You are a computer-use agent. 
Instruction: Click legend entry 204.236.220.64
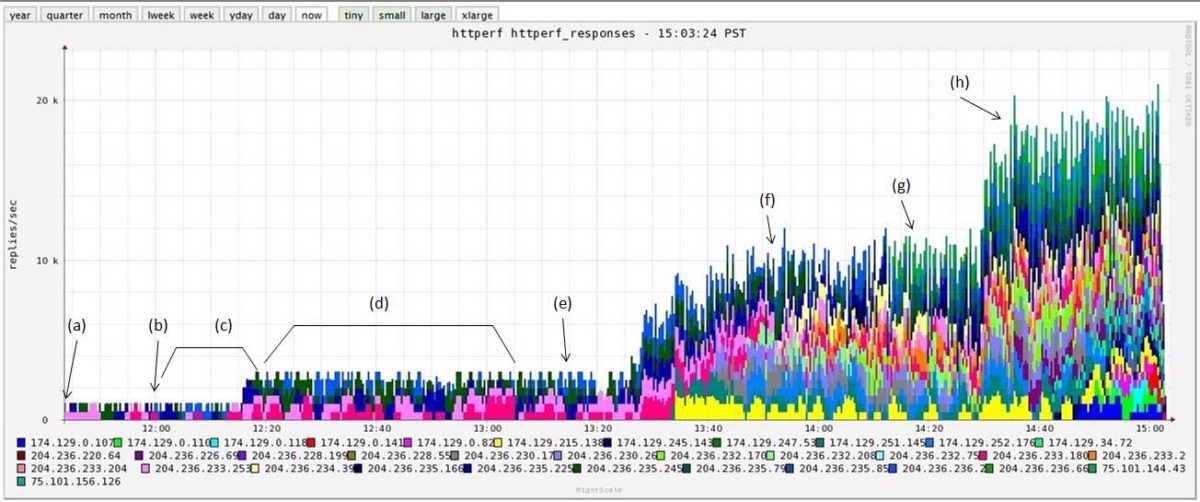[x=75, y=455]
